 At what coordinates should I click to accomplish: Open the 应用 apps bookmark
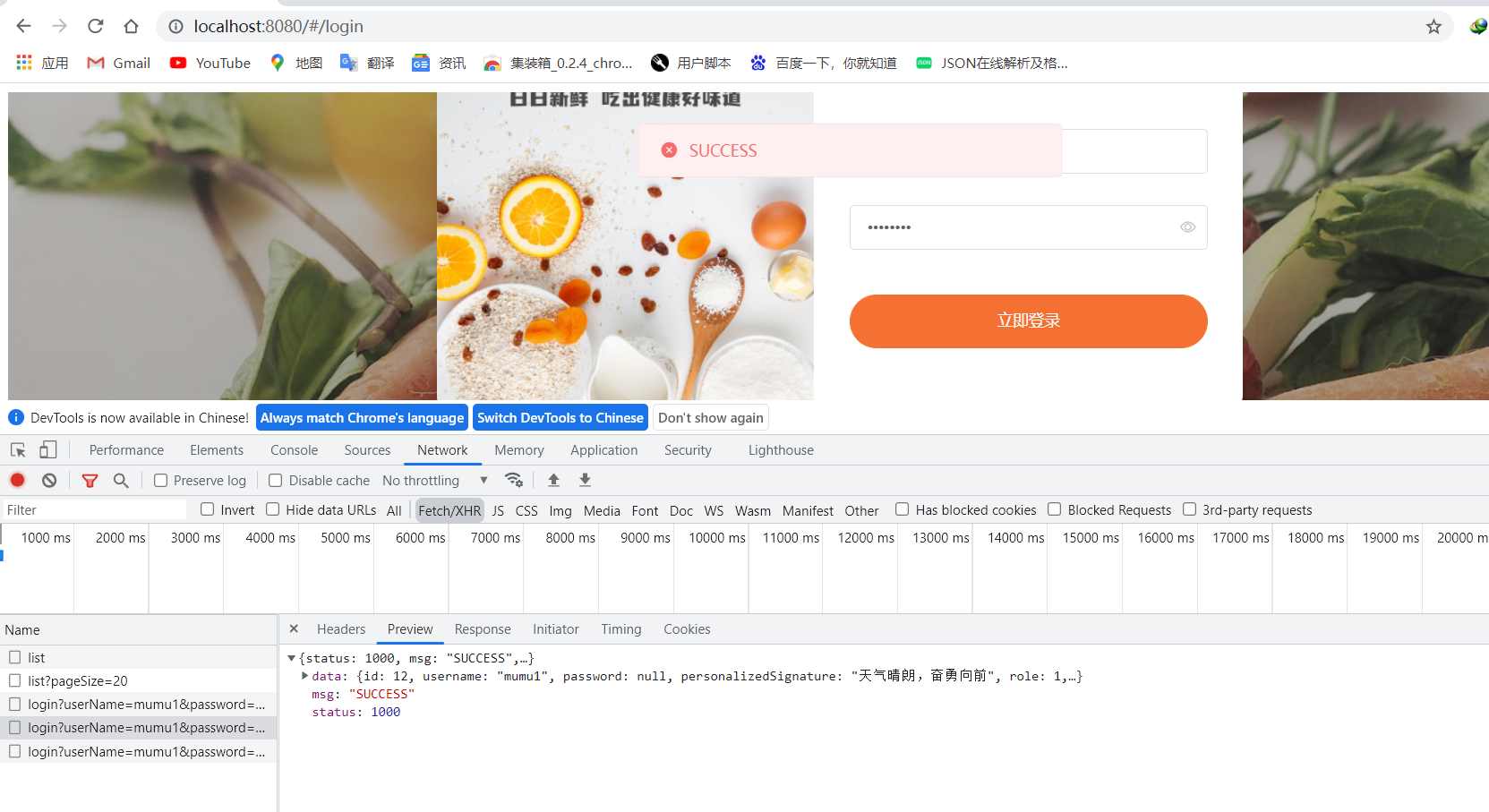pyautogui.click(x=42, y=63)
